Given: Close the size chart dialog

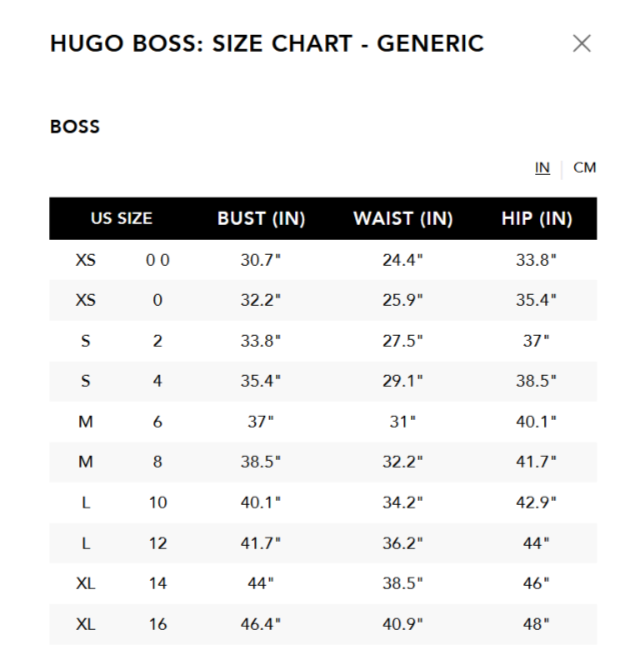Looking at the screenshot, I should click(581, 44).
